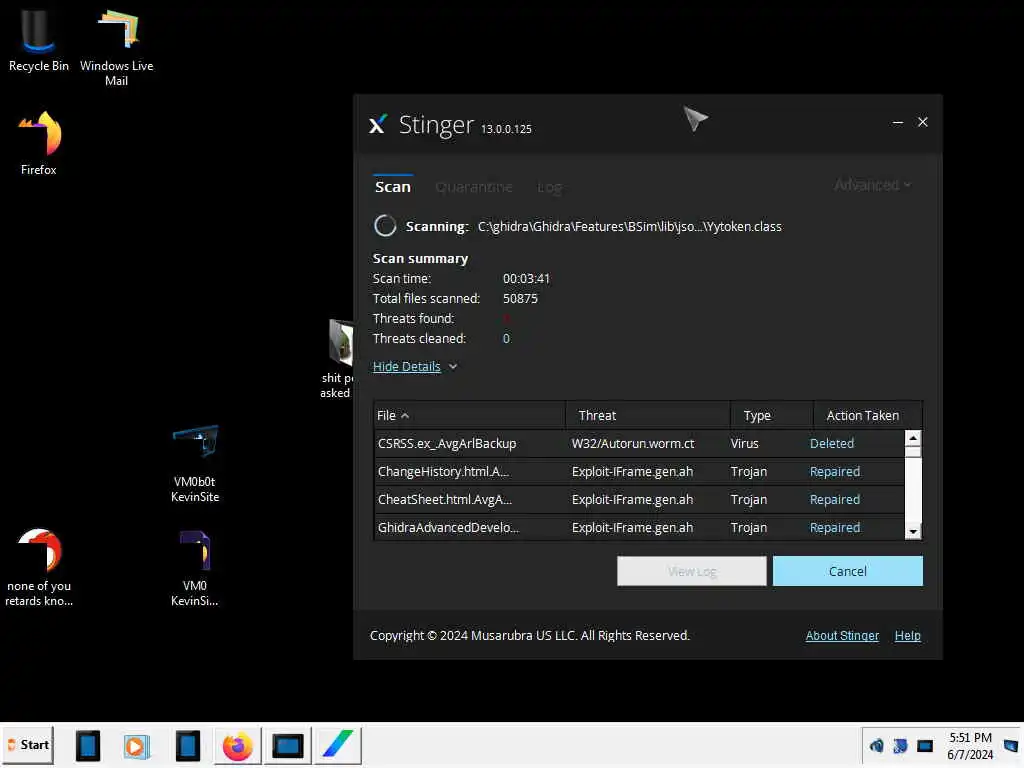Click the Total files scanned value 50875
The width and height of the screenshot is (1024, 768).
tap(520, 298)
